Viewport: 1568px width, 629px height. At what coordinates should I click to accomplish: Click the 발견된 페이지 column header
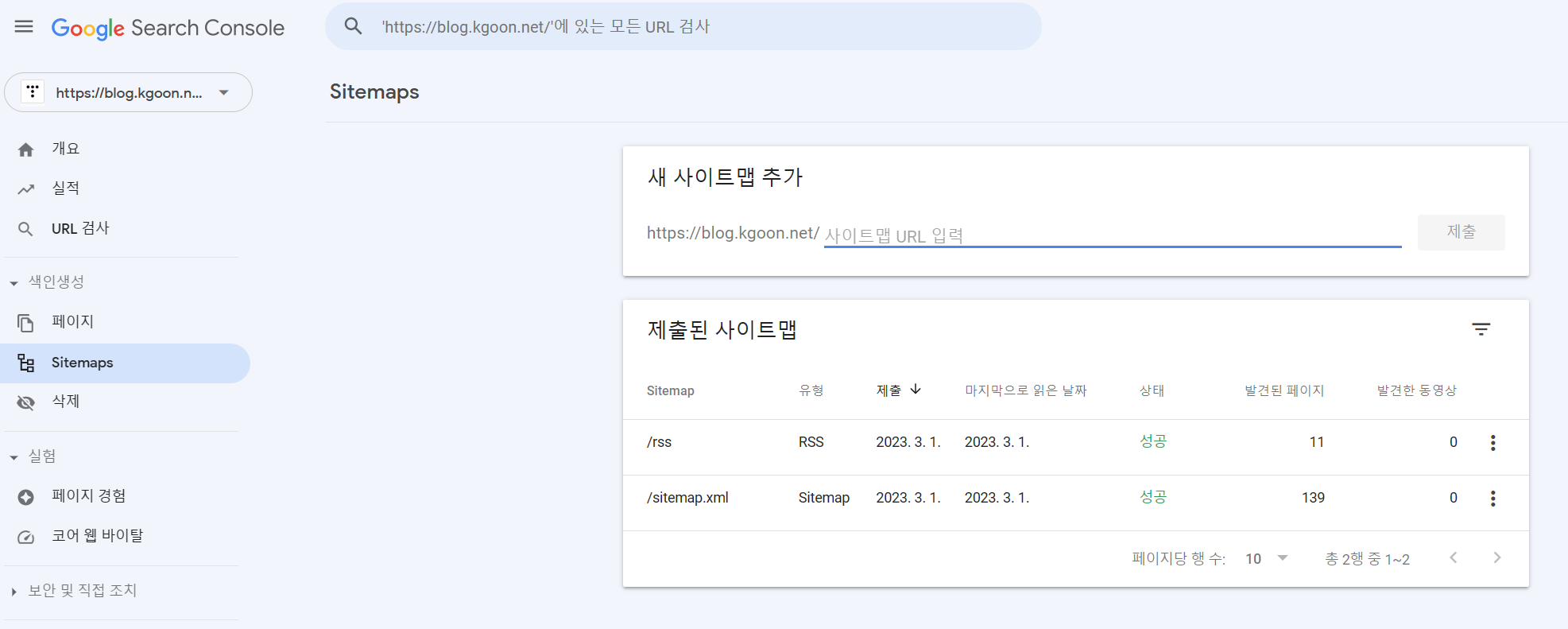click(1284, 390)
